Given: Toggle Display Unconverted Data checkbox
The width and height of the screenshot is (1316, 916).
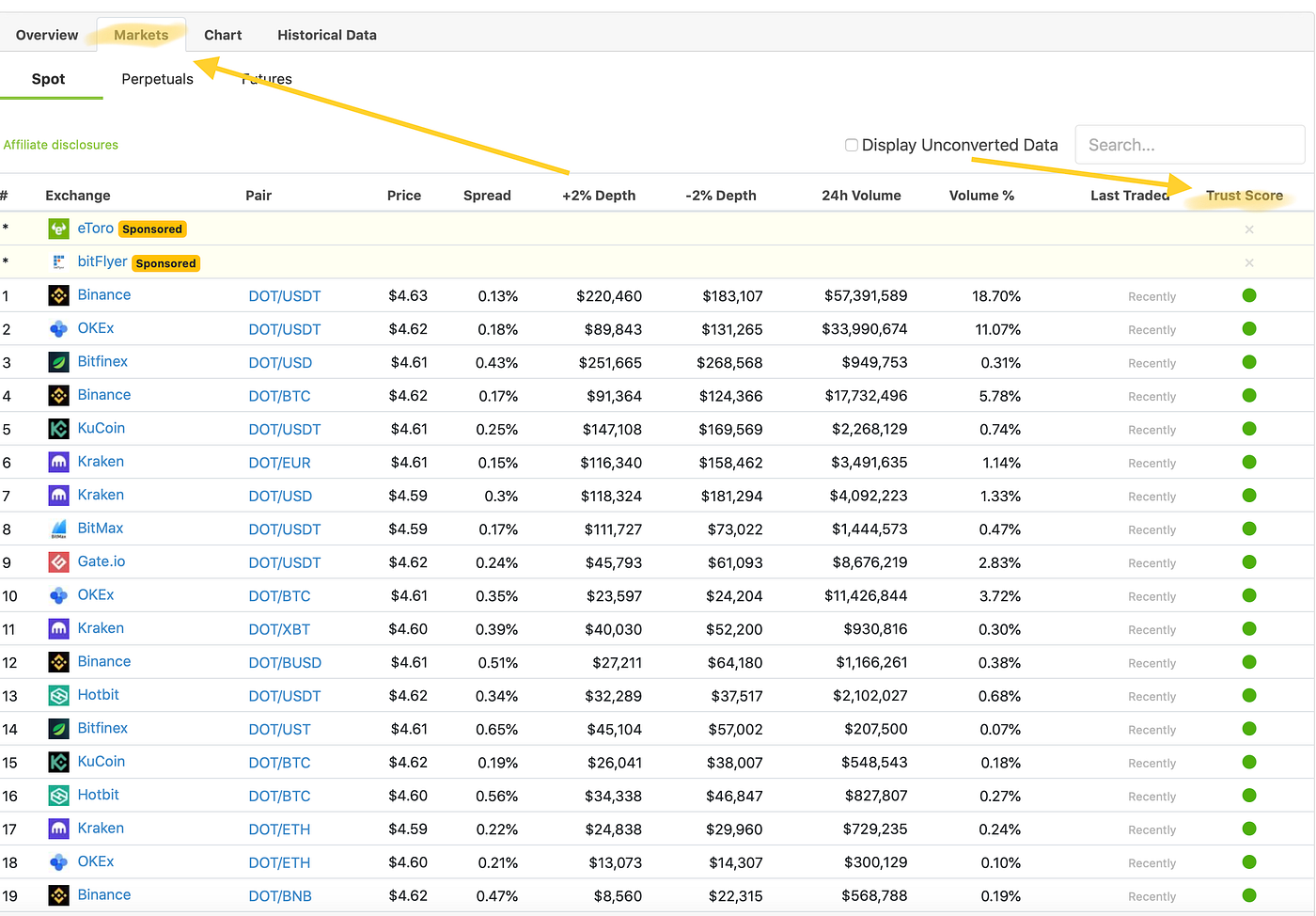Looking at the screenshot, I should point(852,145).
